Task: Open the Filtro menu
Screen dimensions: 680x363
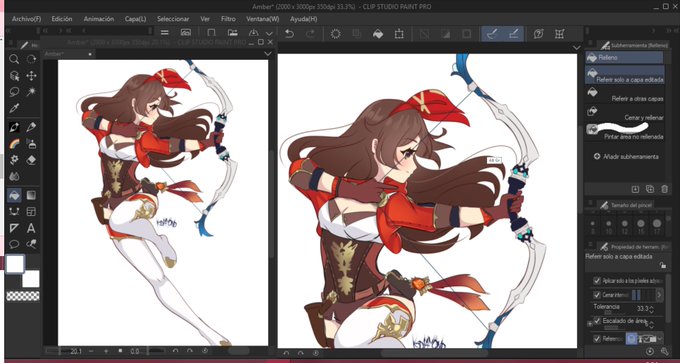Action: click(228, 19)
